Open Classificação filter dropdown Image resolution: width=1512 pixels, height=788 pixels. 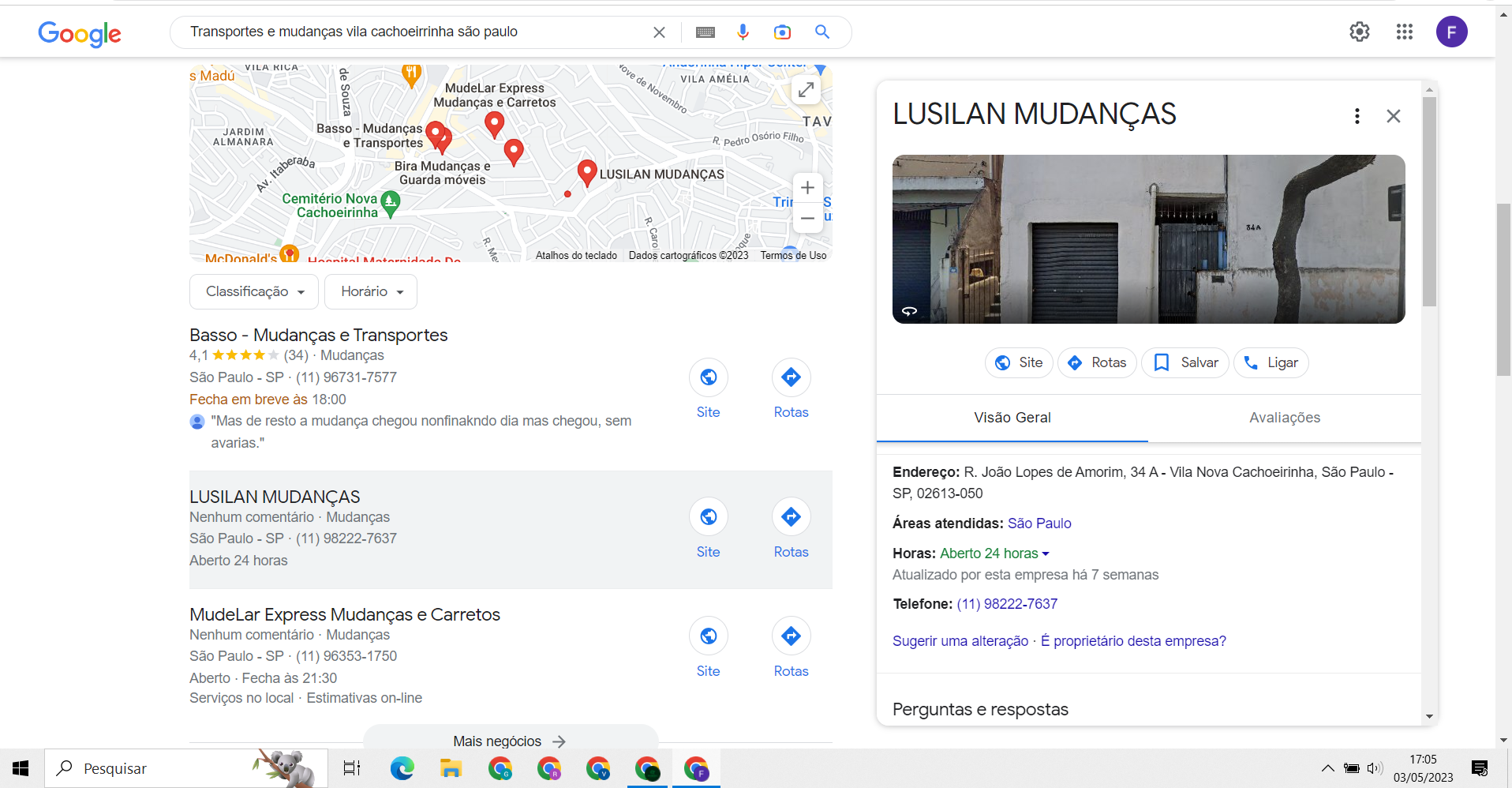[x=254, y=292]
